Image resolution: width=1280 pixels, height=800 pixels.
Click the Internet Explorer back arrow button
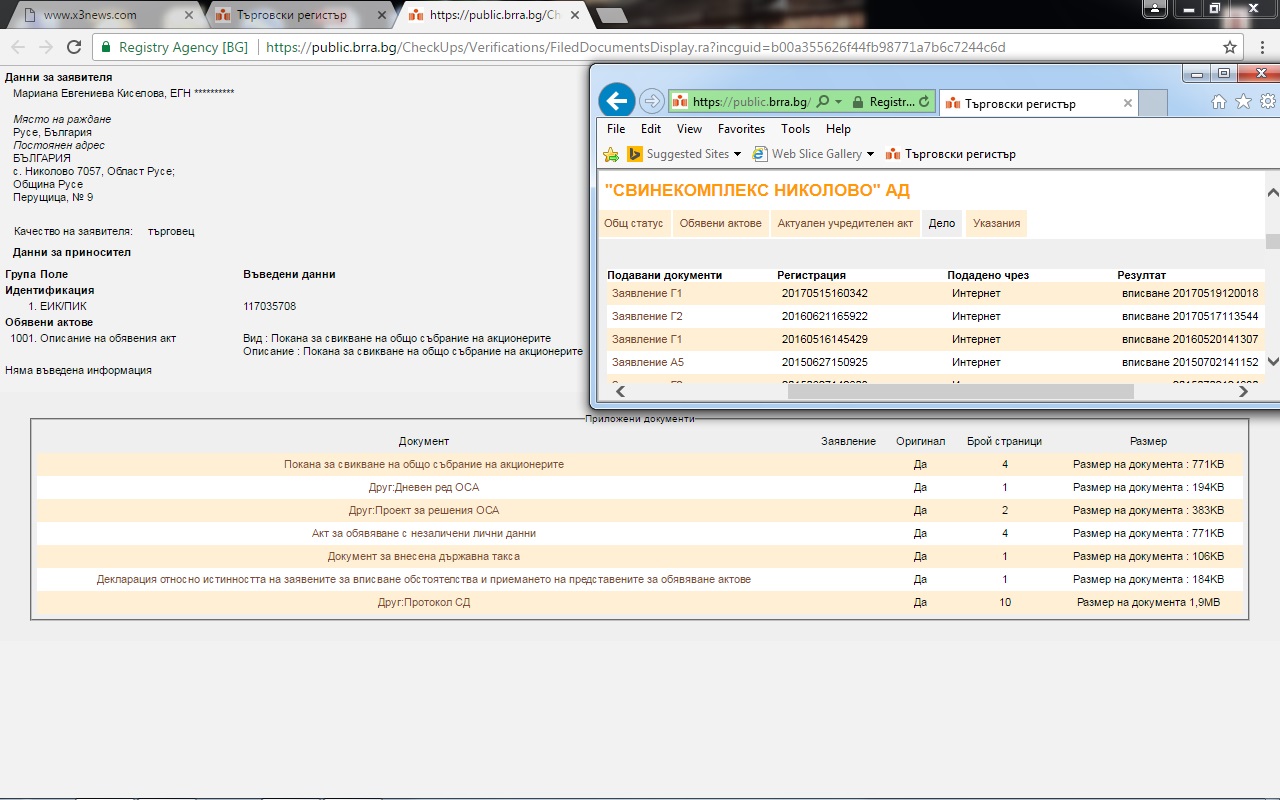pyautogui.click(x=617, y=101)
